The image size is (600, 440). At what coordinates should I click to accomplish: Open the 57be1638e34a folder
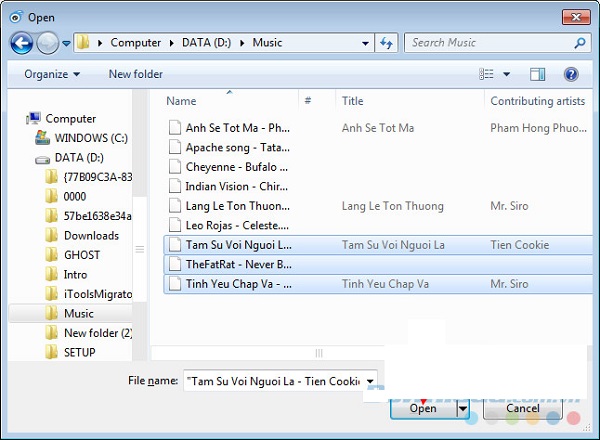(x=88, y=216)
